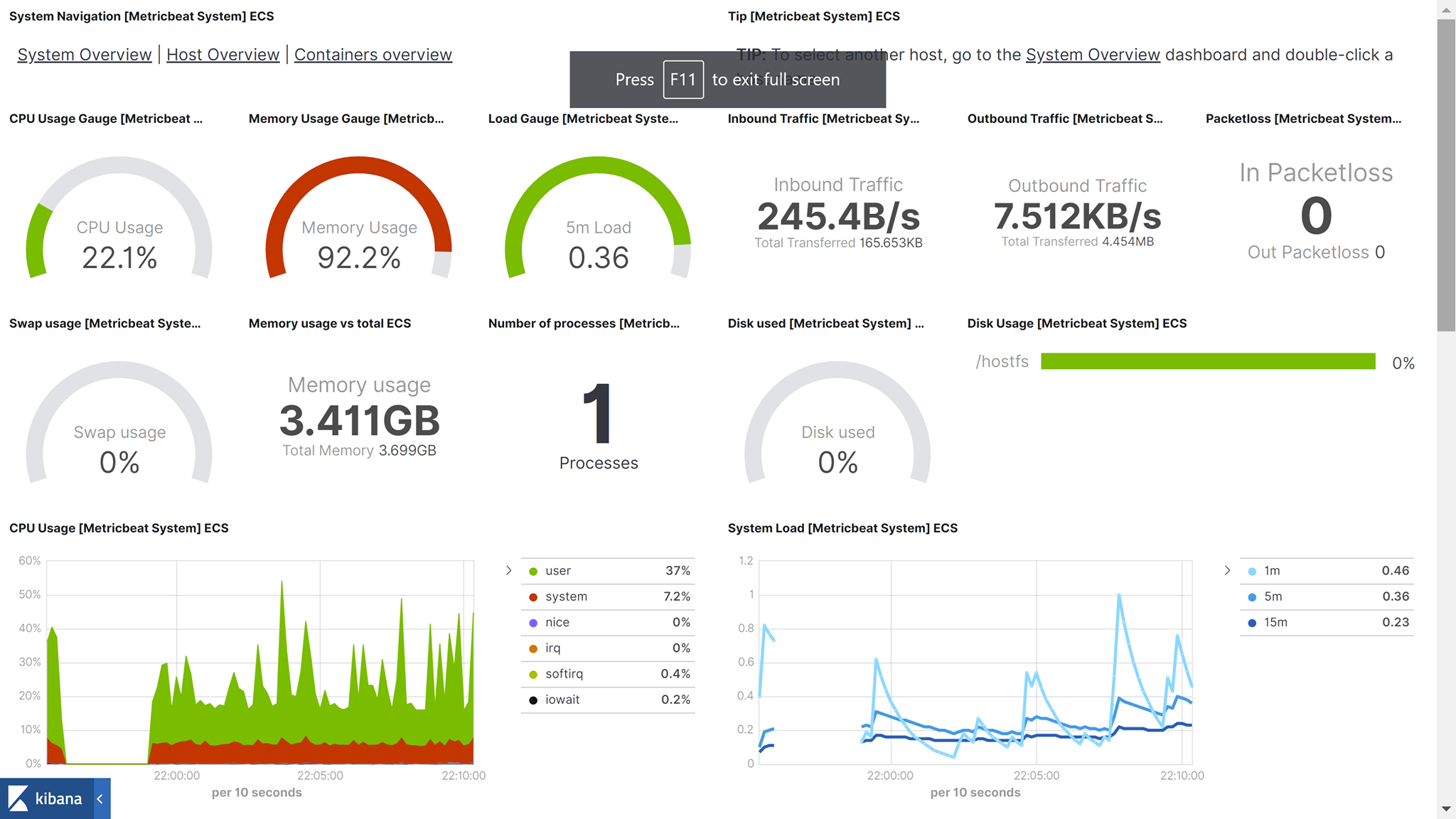Viewport: 1456px width, 819px height.
Task: Click the user legend color dot
Action: click(x=533, y=572)
